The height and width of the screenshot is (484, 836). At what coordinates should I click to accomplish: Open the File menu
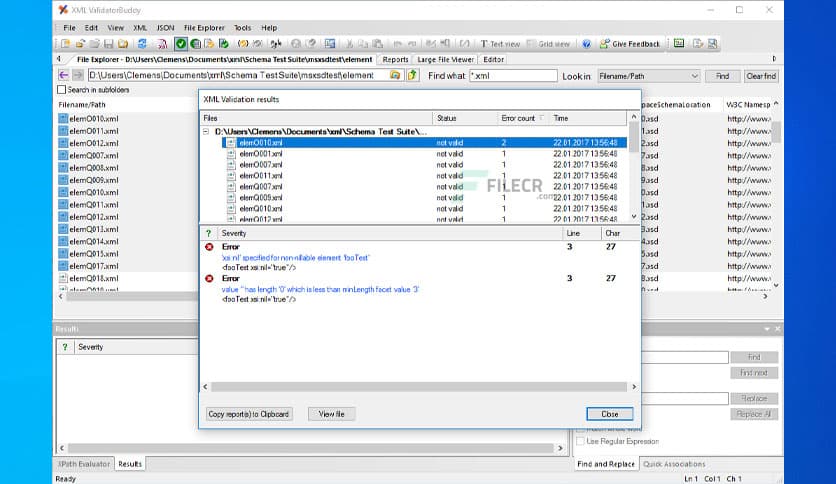[x=69, y=28]
